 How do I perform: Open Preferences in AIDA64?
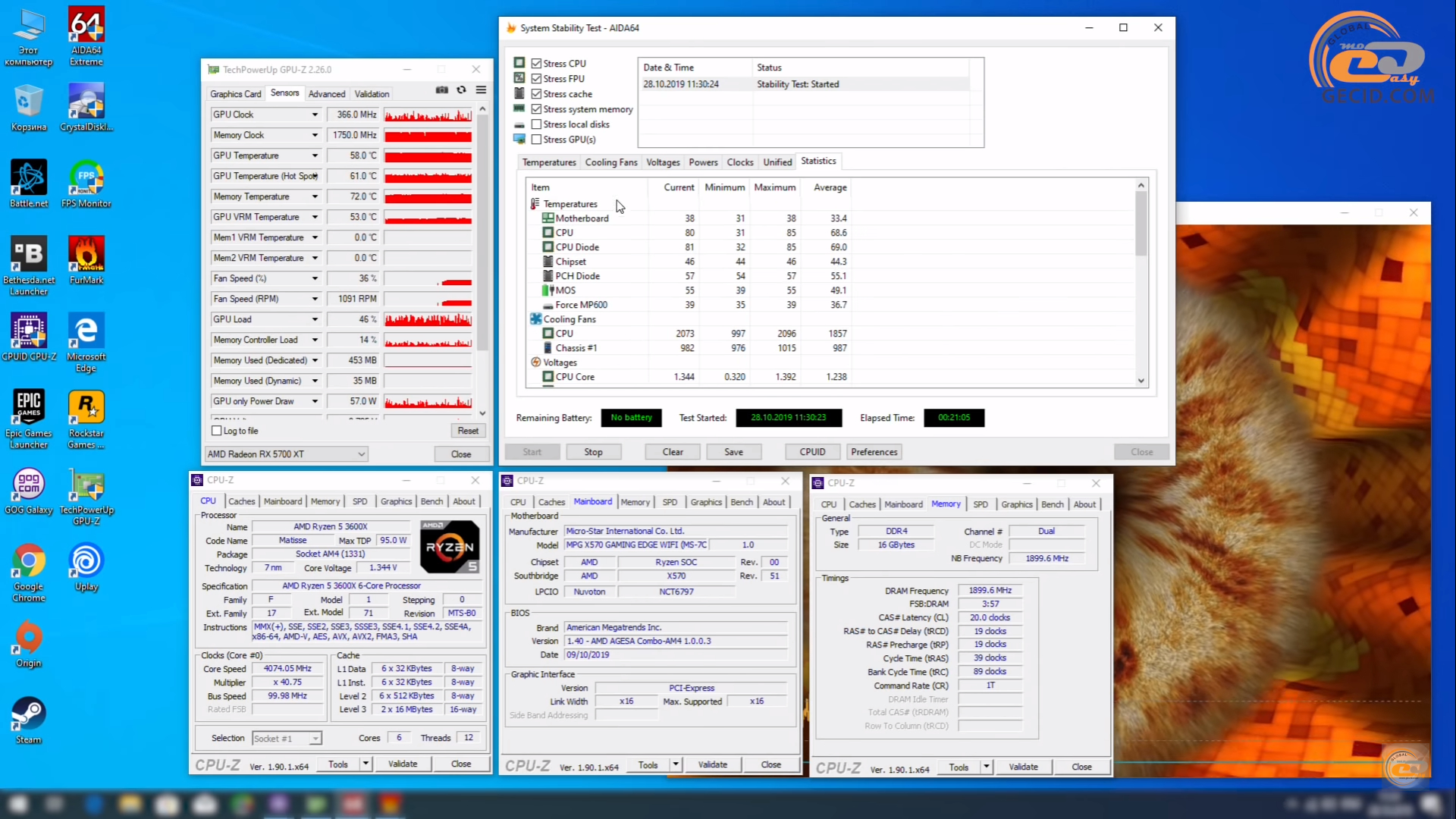click(x=874, y=452)
